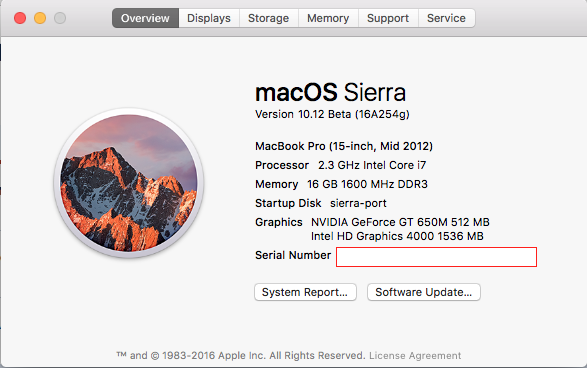587x368 pixels.
Task: Click the macOS Sierra title text
Action: (x=331, y=92)
